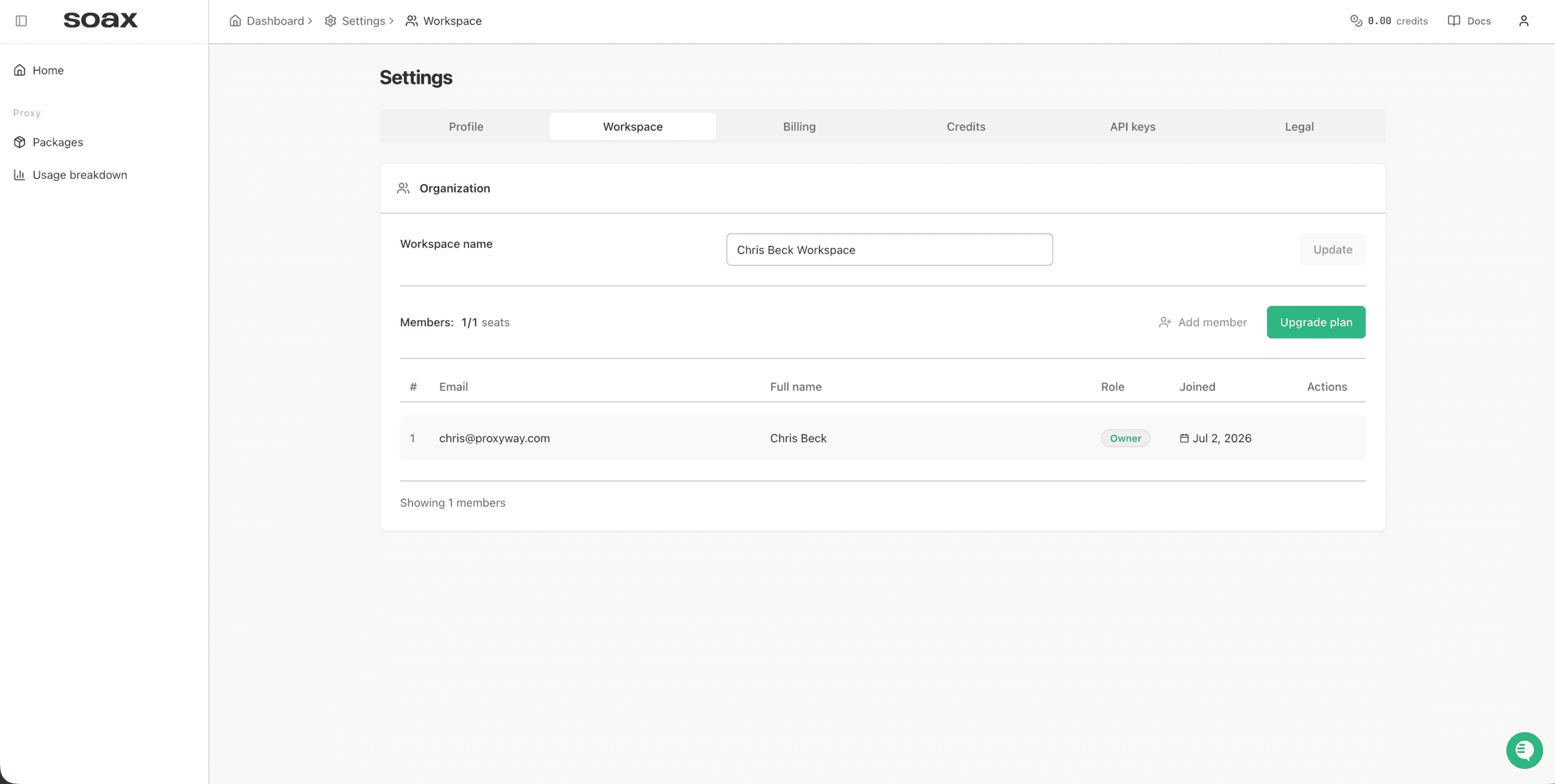Click the Members 1/1 seats text
The width and height of the screenshot is (1555, 784).
(x=454, y=322)
